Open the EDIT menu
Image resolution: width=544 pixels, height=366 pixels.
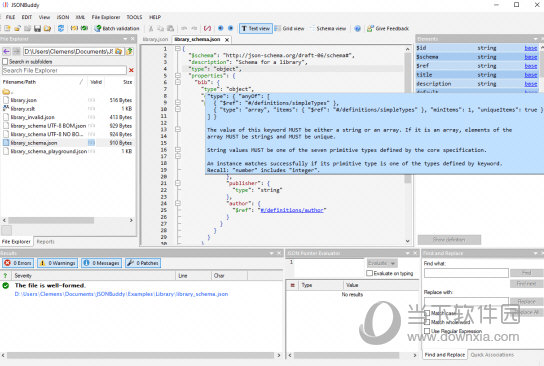pos(27,17)
